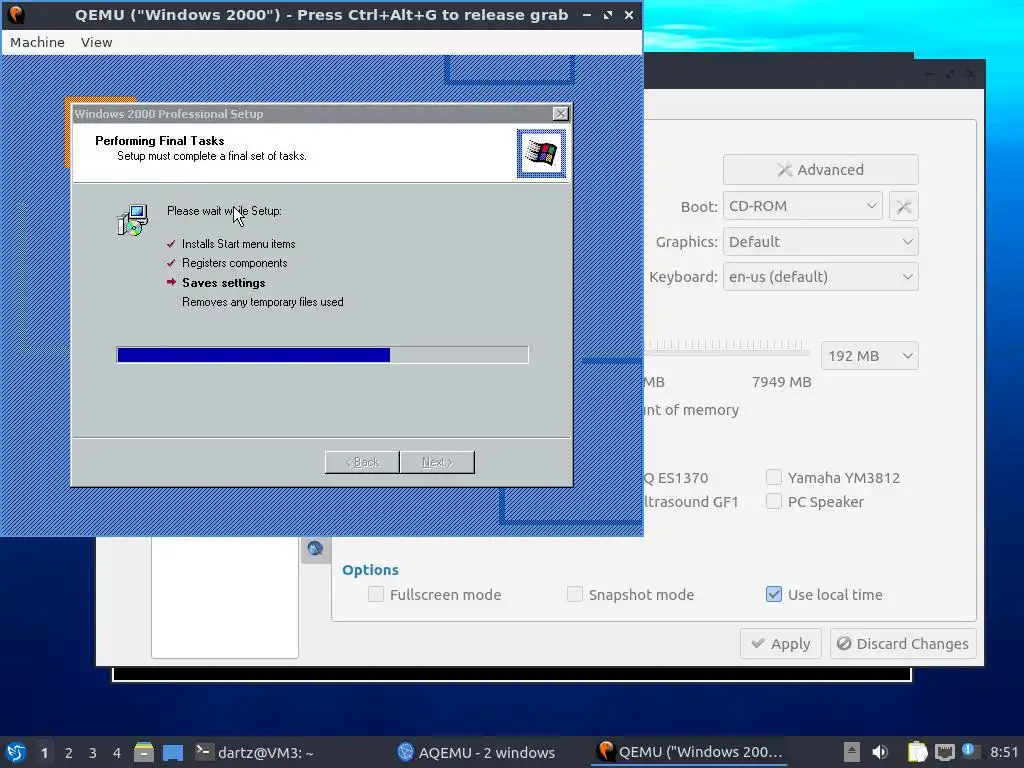Click the tools icon next to Boot dropdown

pyautogui.click(x=904, y=207)
